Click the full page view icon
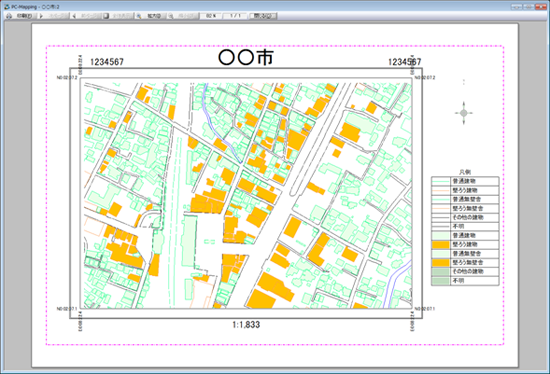This screenshot has height=374, width=550. pyautogui.click(x=107, y=16)
